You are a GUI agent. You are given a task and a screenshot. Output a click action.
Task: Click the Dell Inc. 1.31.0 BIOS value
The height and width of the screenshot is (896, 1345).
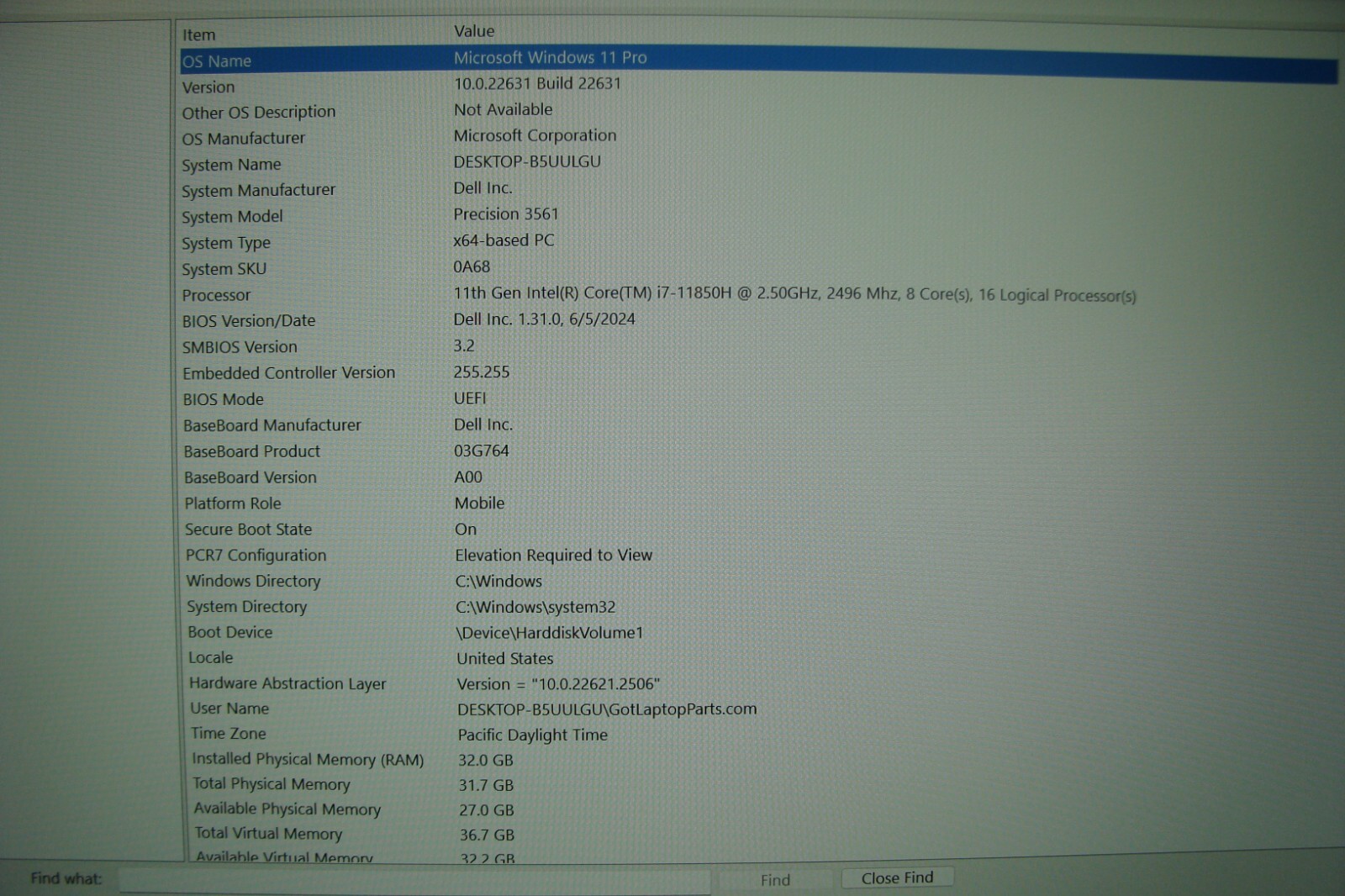pos(544,319)
